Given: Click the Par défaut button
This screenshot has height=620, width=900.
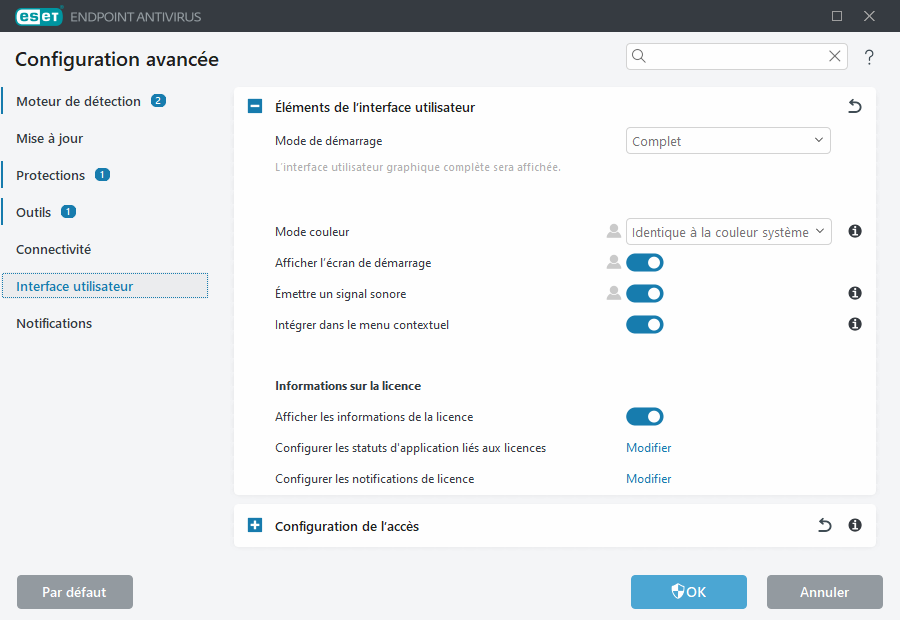Looking at the screenshot, I should point(75,592).
